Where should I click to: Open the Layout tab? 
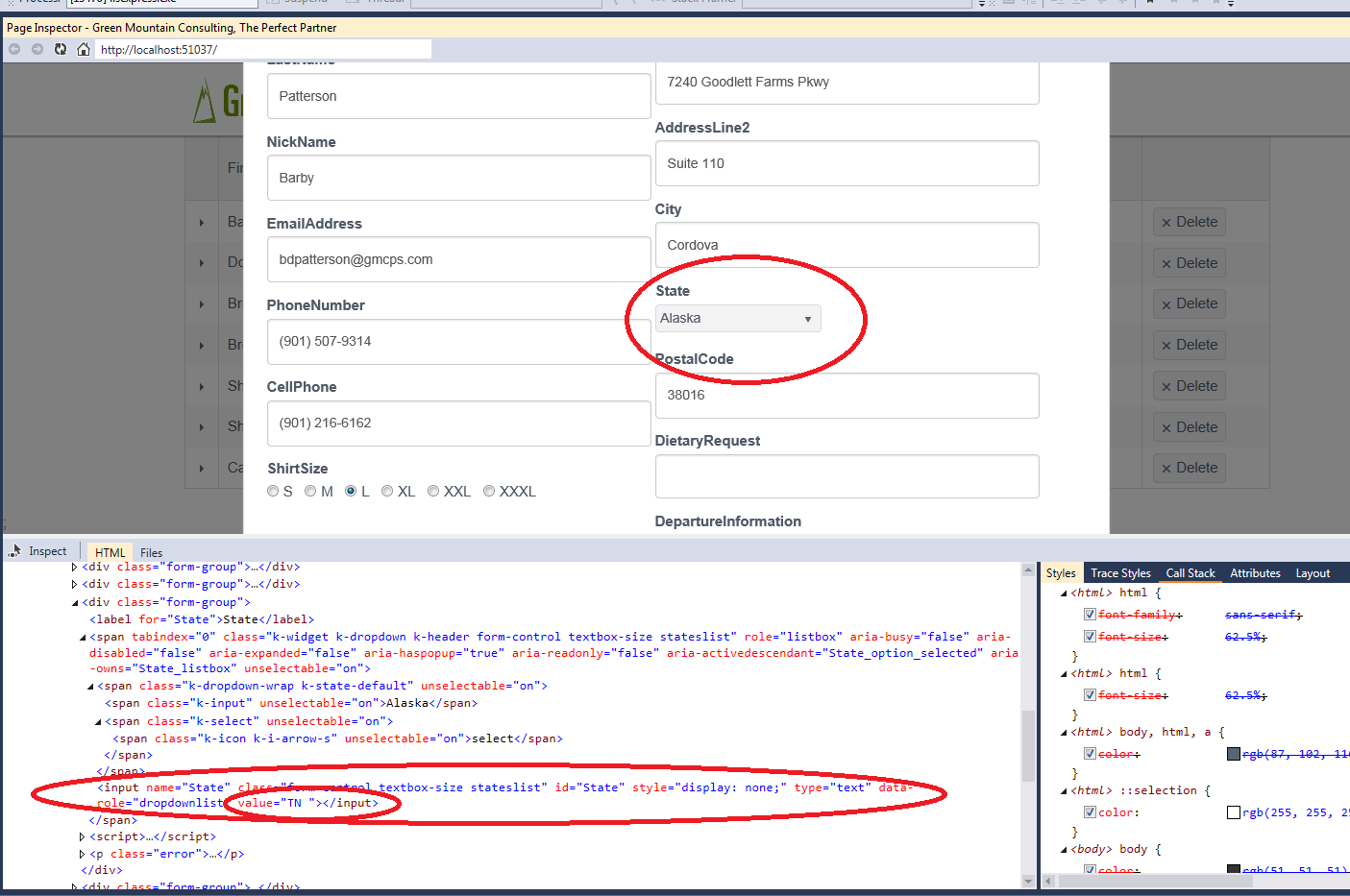(x=1313, y=573)
